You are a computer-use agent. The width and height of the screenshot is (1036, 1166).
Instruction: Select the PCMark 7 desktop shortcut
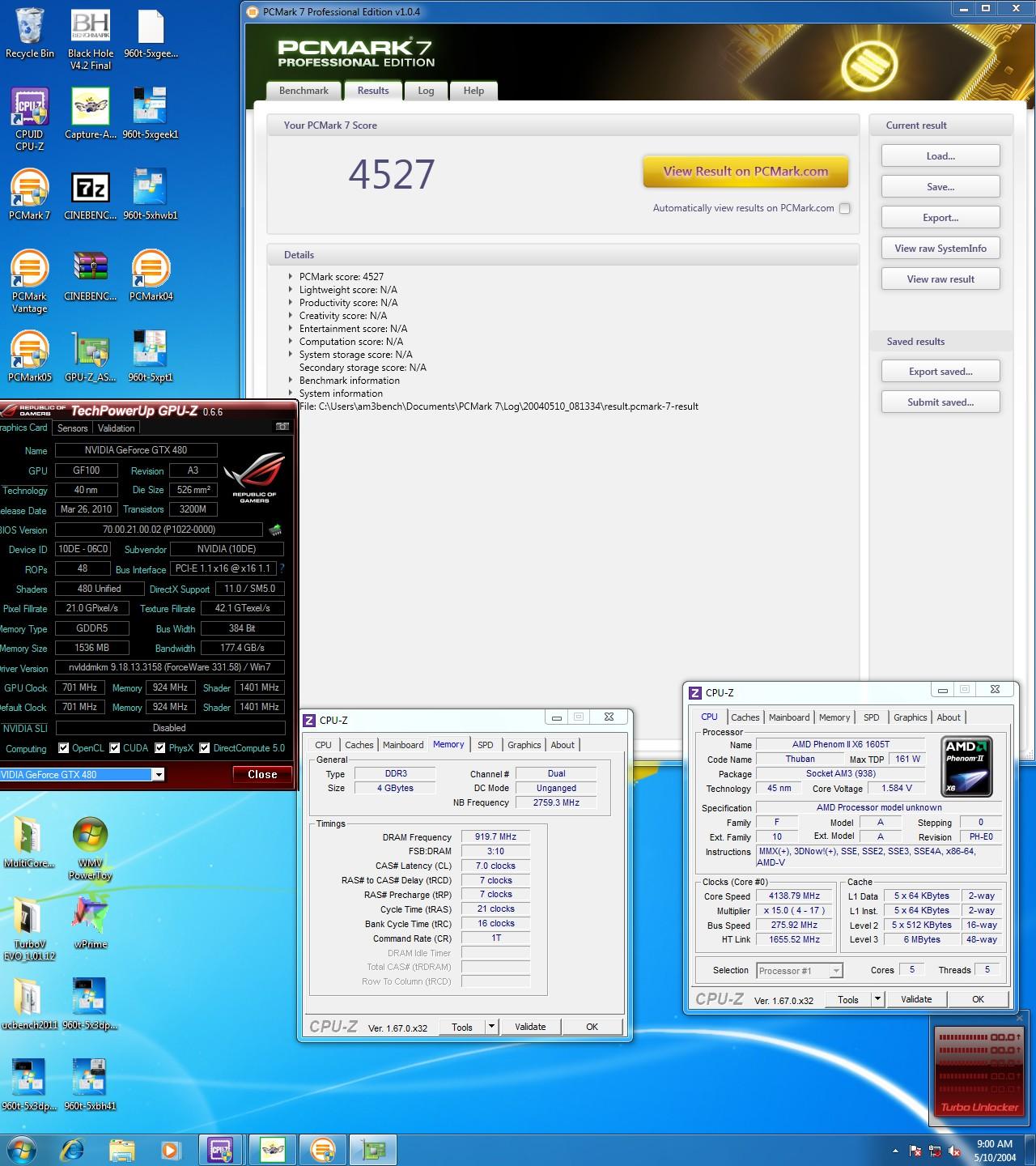[x=30, y=194]
